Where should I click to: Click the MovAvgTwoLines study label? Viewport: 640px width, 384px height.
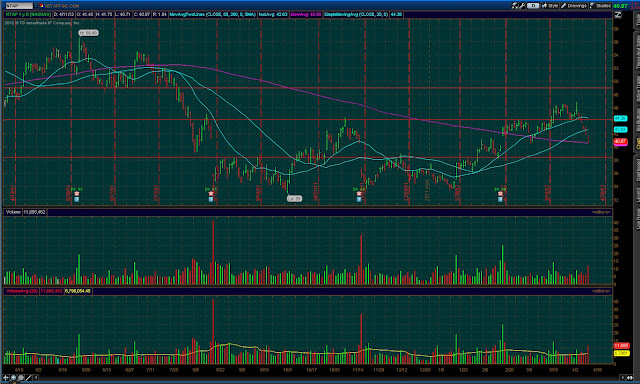[213, 14]
